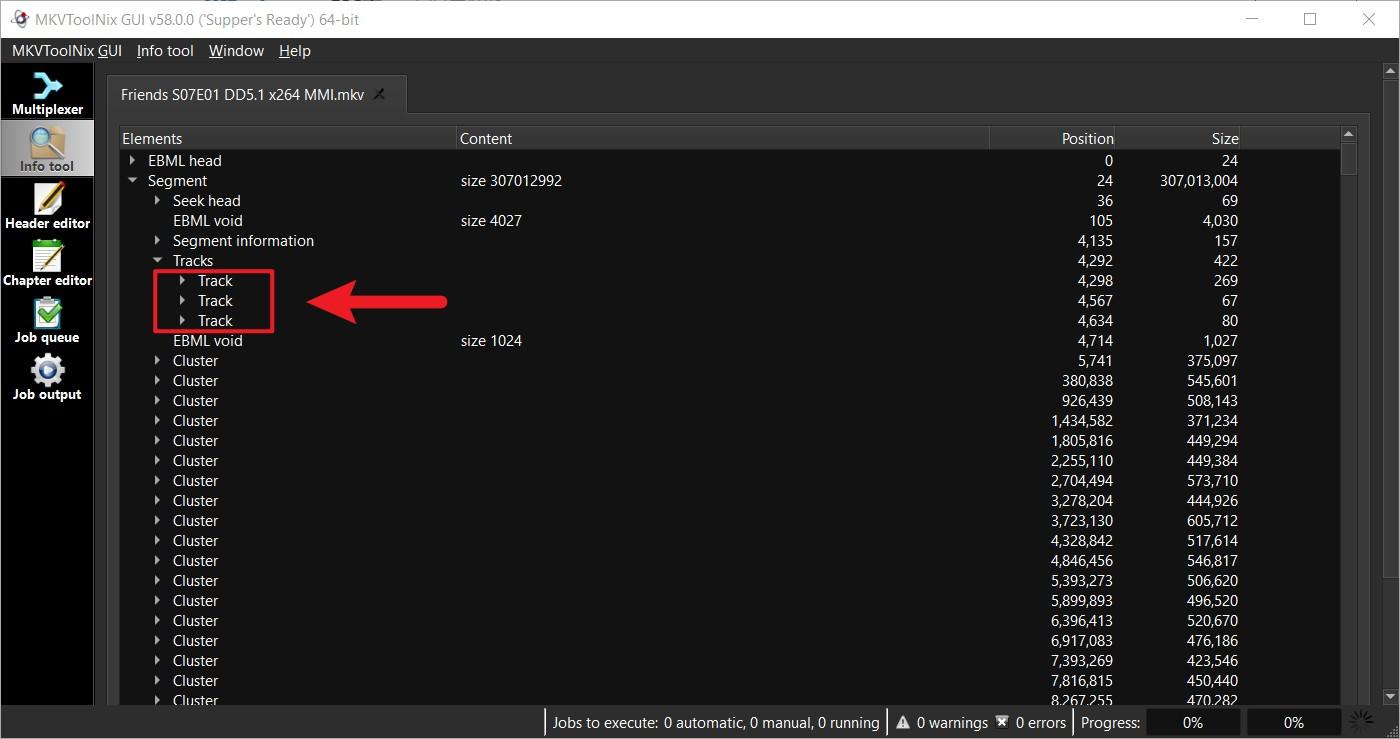This screenshot has width=1400, height=739.
Task: Click the errors icon in the status bar
Action: coord(1001,722)
